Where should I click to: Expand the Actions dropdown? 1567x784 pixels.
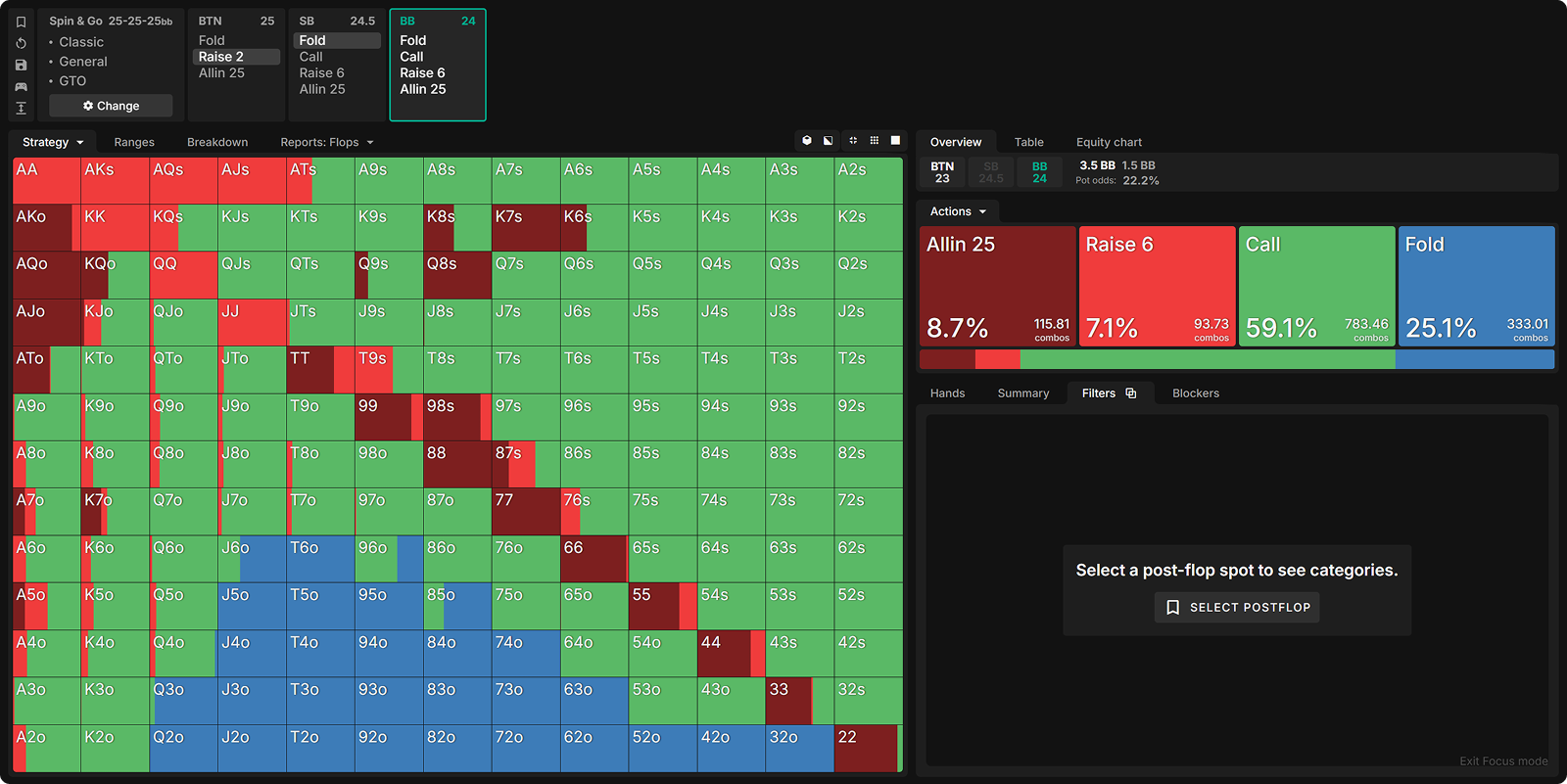point(958,211)
